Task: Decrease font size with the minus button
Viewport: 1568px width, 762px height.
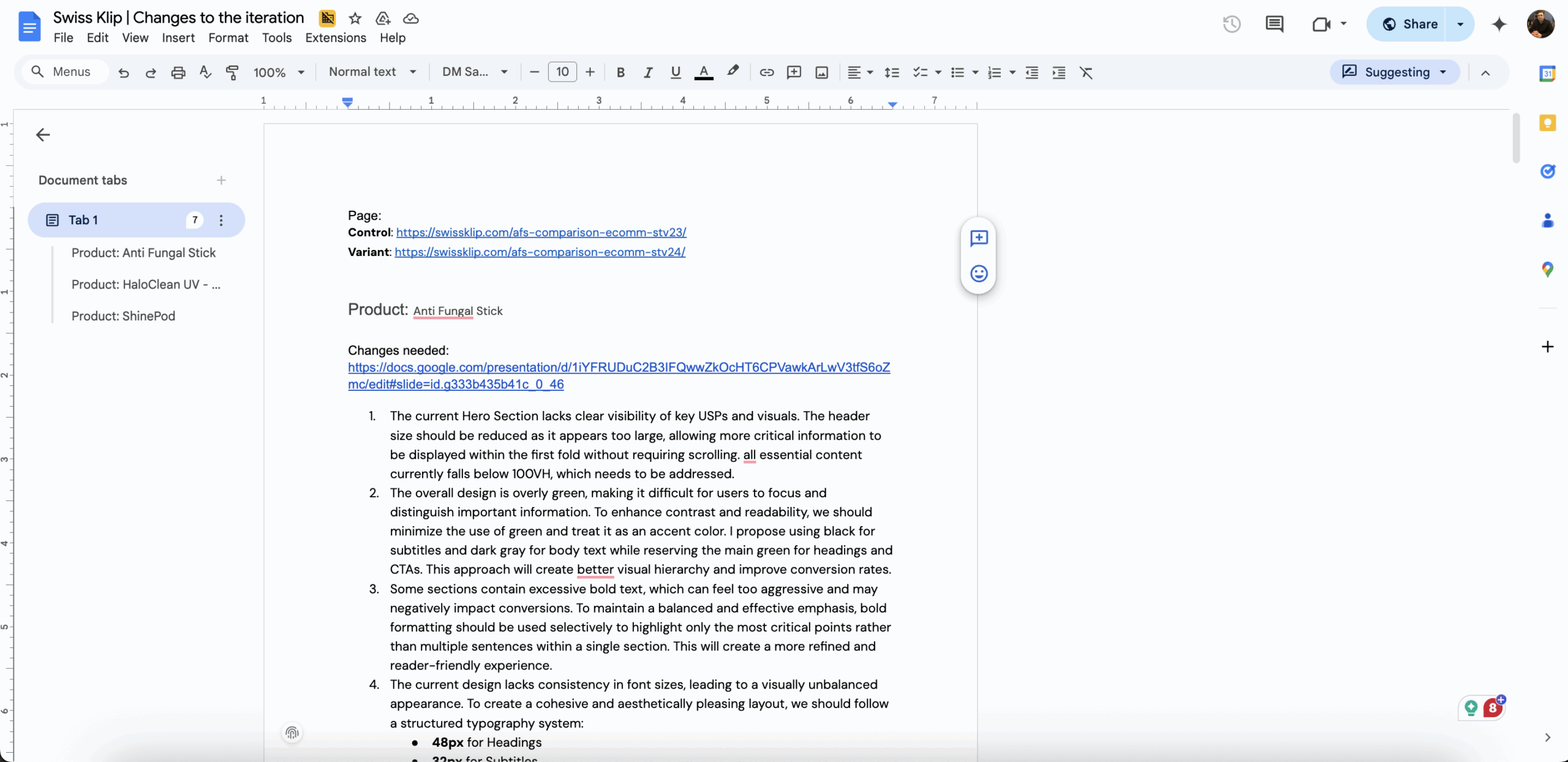Action: pos(534,72)
